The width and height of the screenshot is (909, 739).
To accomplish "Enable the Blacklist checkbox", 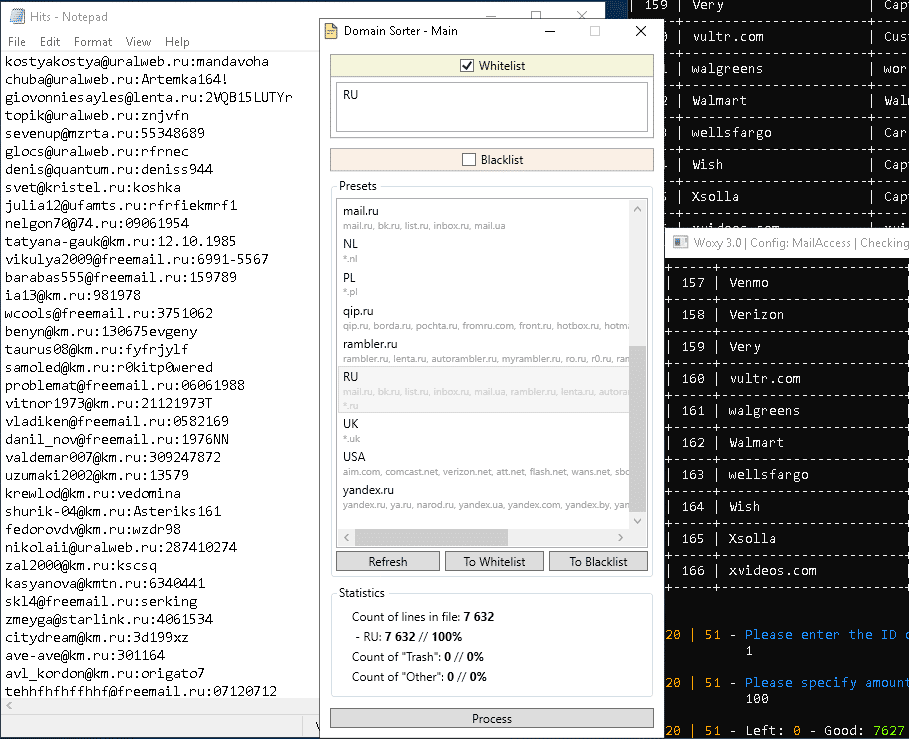I will coord(469,159).
